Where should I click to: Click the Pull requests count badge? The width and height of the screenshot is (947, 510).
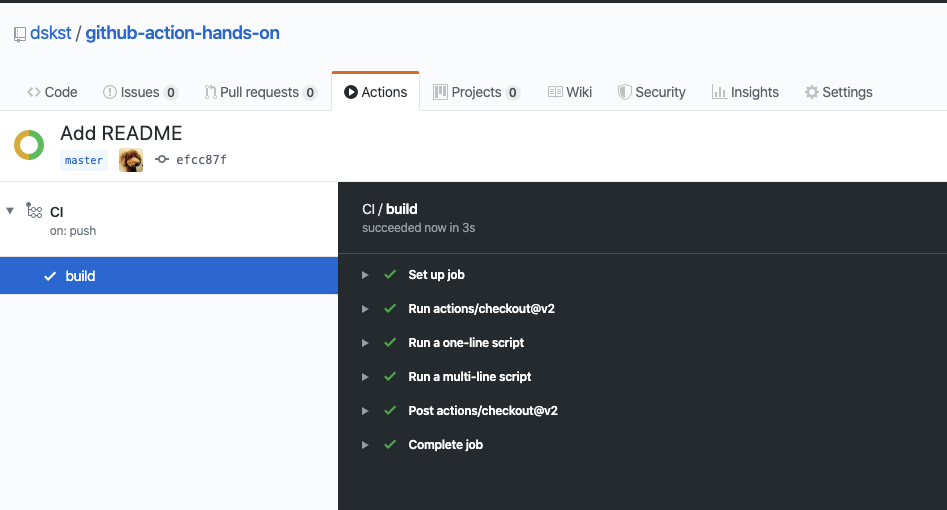tap(310, 92)
